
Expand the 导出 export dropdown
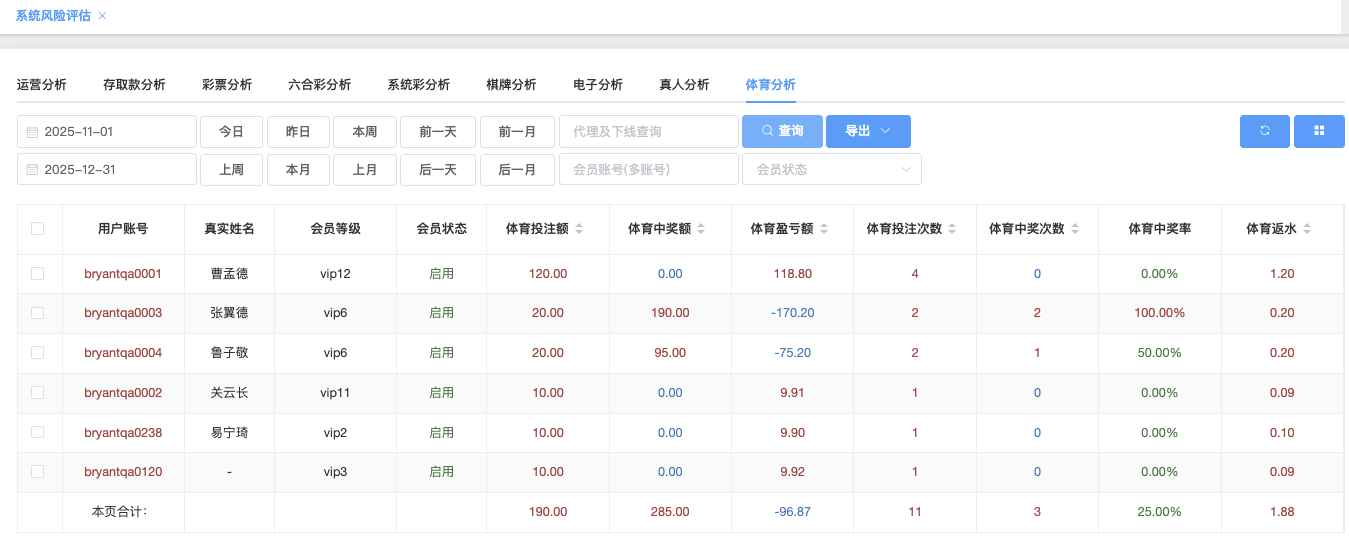(x=867, y=131)
